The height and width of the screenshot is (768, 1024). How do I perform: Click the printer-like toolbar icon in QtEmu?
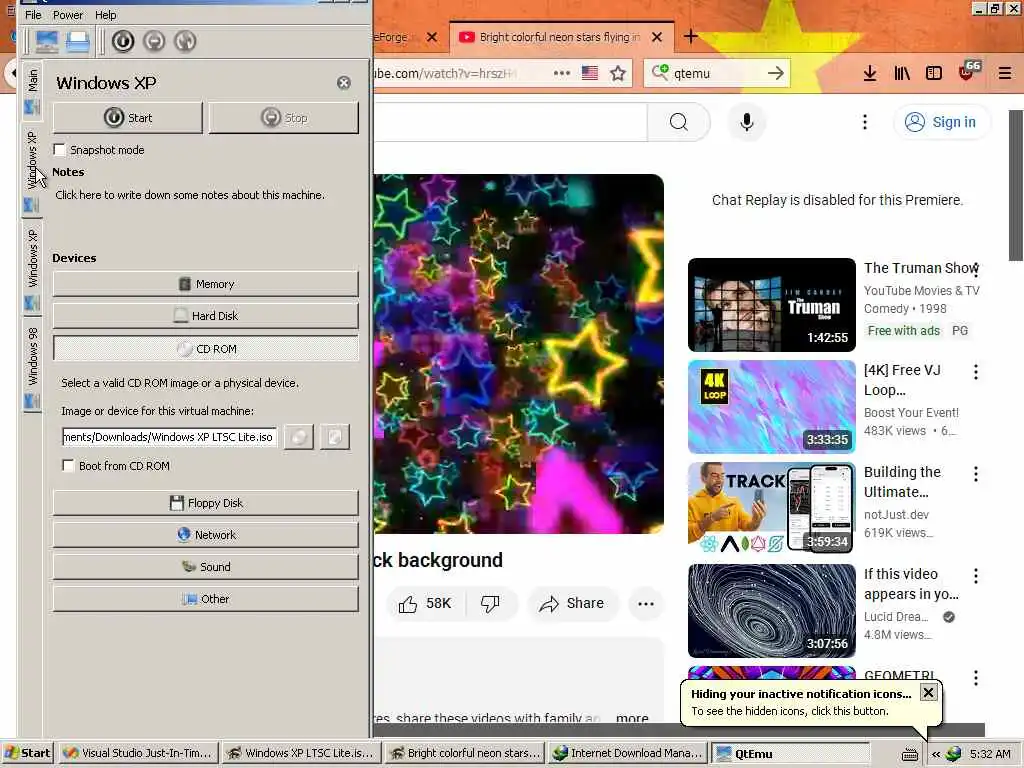click(78, 42)
